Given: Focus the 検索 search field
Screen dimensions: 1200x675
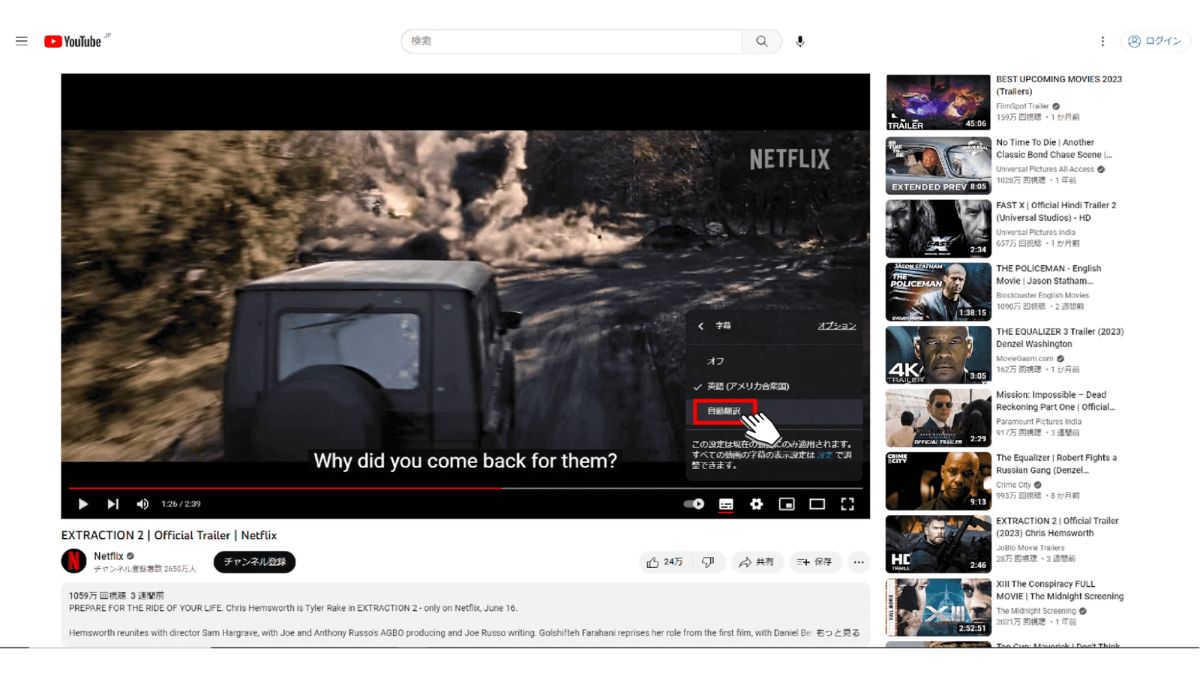Looking at the screenshot, I should point(572,41).
